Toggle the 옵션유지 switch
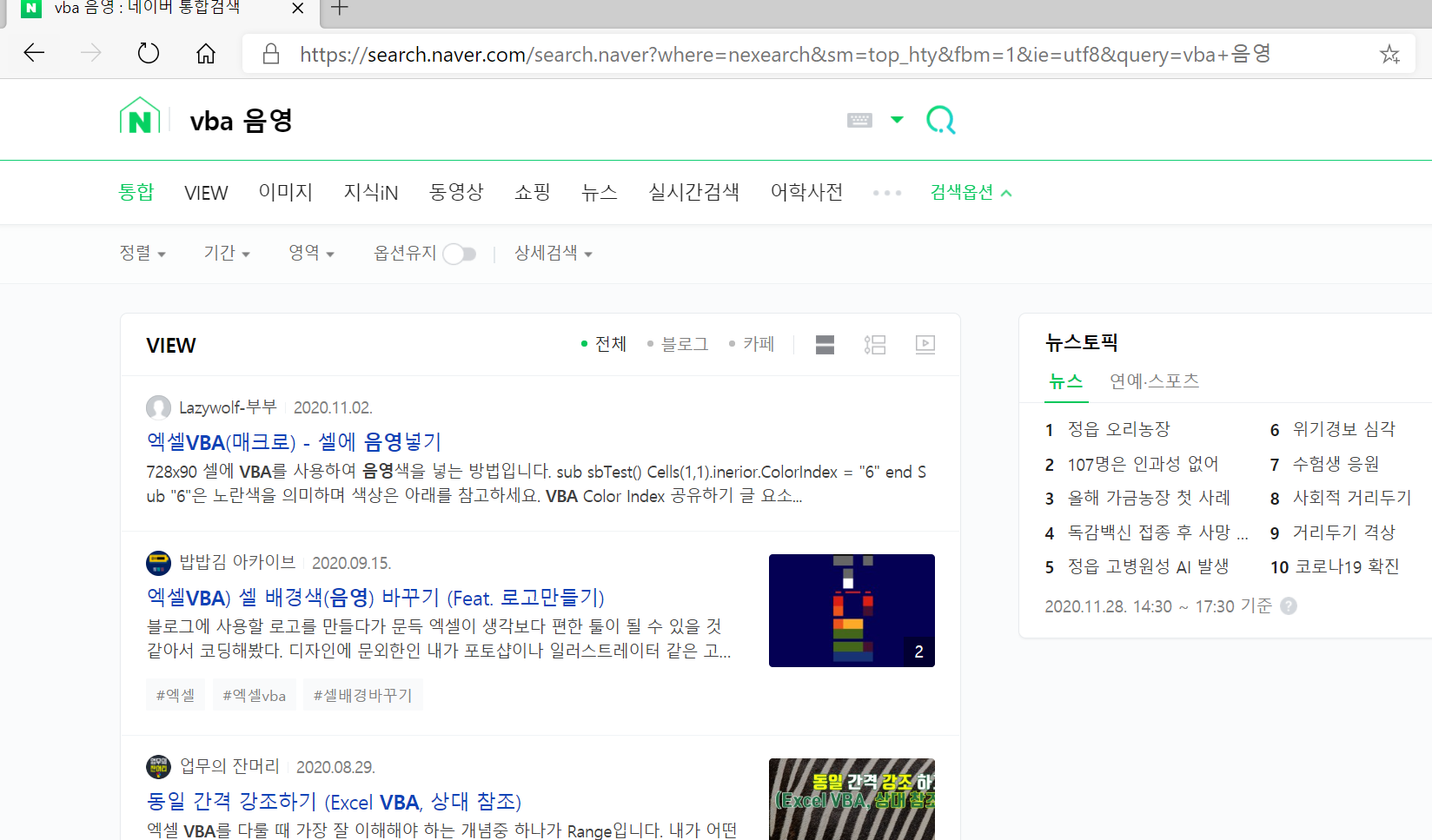1432x840 pixels. coord(459,254)
